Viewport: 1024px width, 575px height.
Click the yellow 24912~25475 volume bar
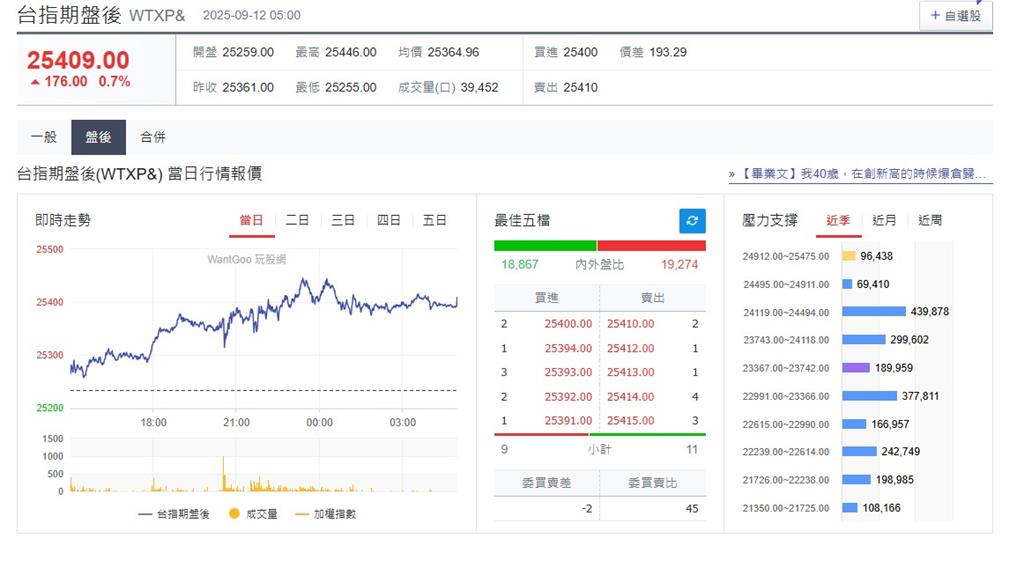coord(849,256)
